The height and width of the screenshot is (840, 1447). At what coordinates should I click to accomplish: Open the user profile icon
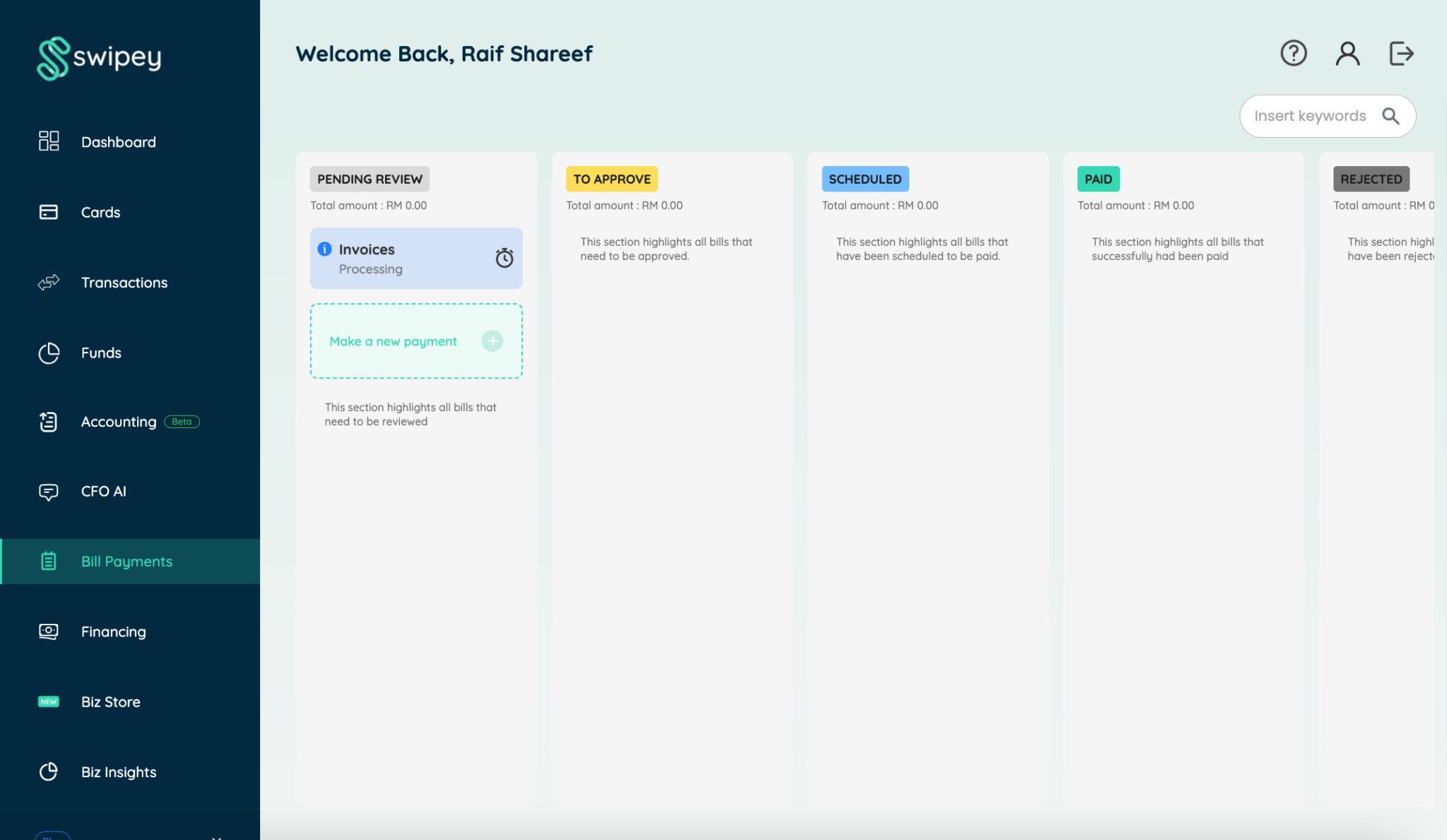1347,53
